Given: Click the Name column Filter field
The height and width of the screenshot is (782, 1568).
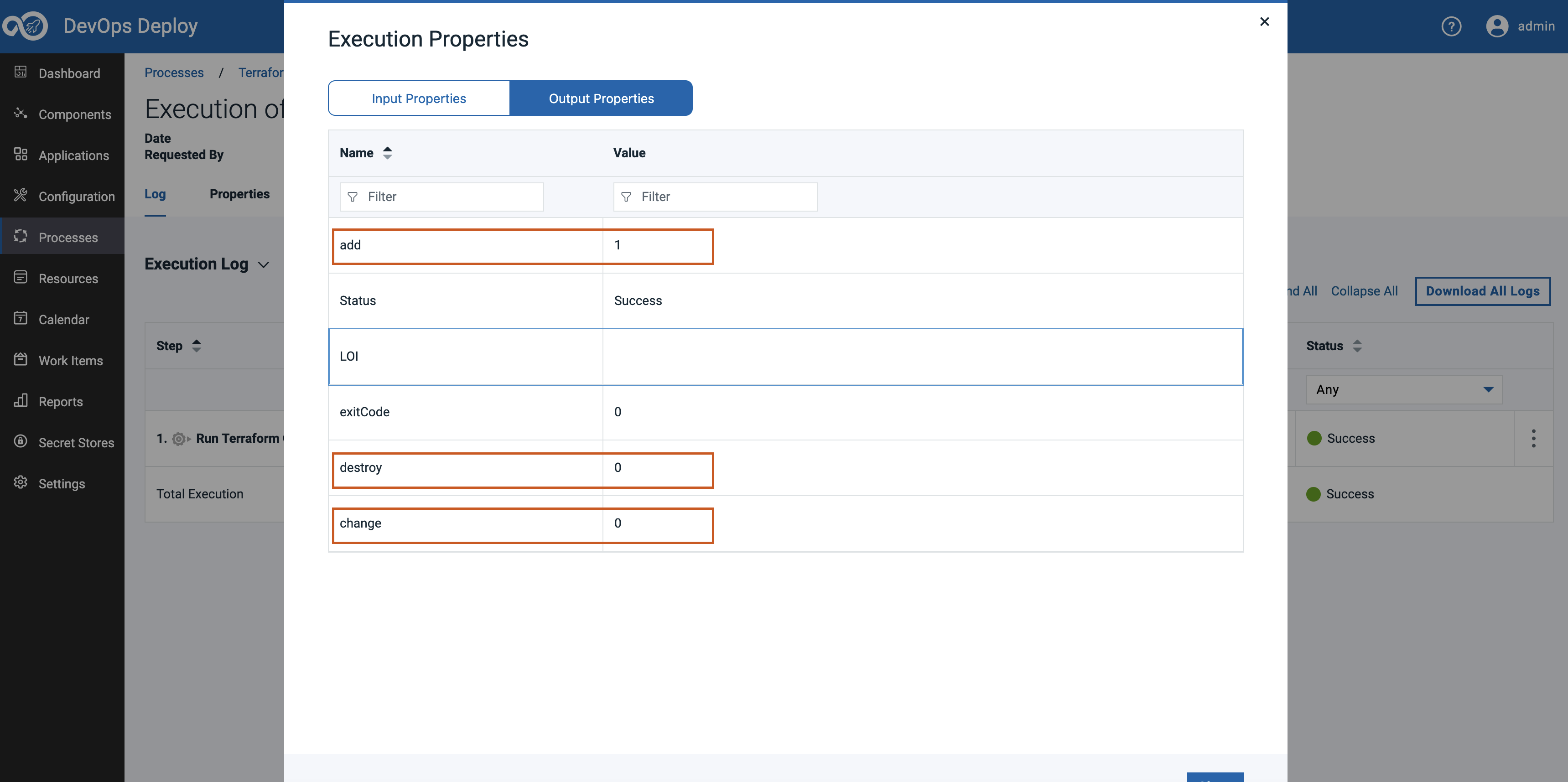Looking at the screenshot, I should [x=441, y=197].
